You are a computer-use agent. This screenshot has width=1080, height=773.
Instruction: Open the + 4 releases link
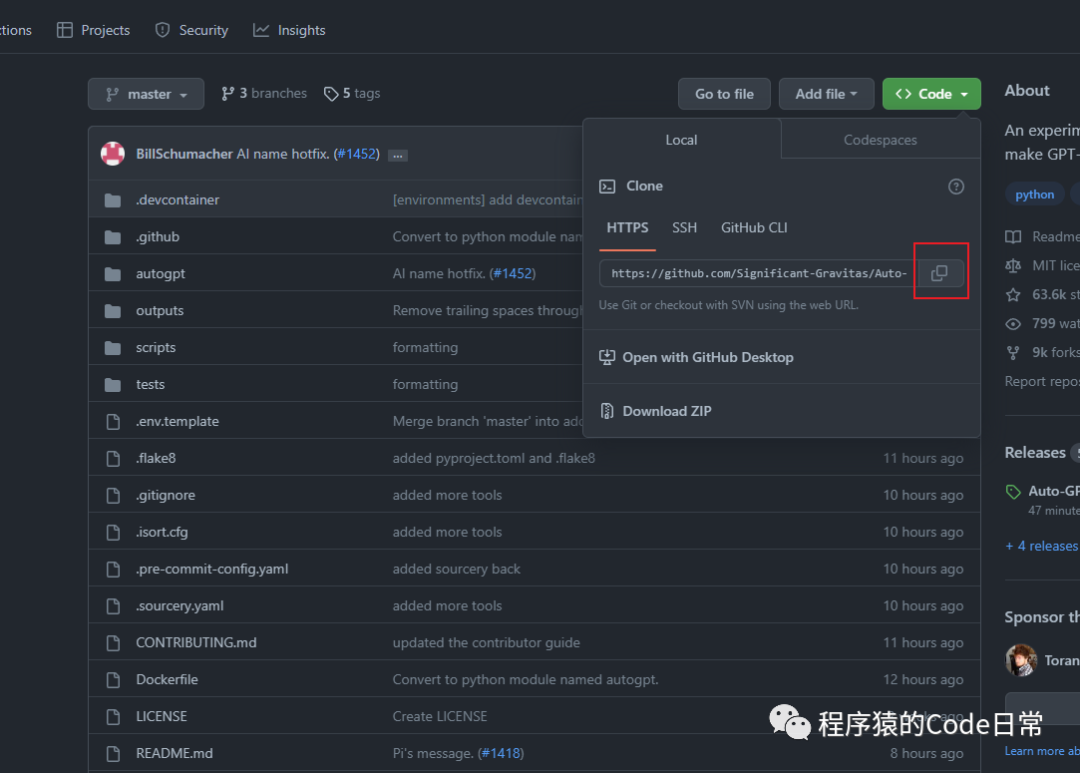(1041, 546)
